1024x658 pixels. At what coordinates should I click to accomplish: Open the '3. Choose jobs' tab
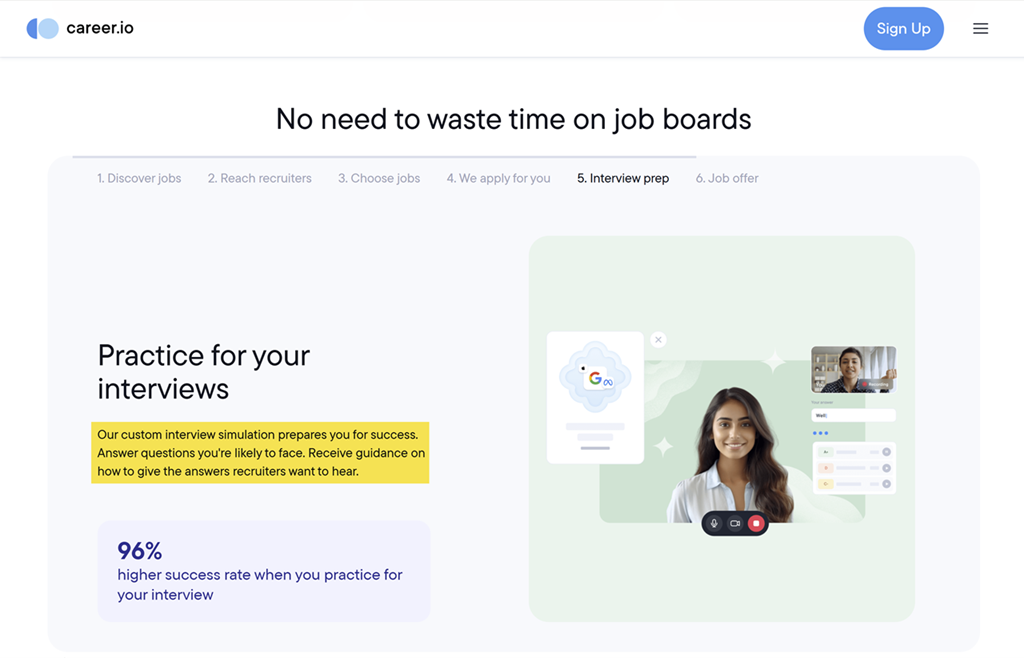coord(379,178)
